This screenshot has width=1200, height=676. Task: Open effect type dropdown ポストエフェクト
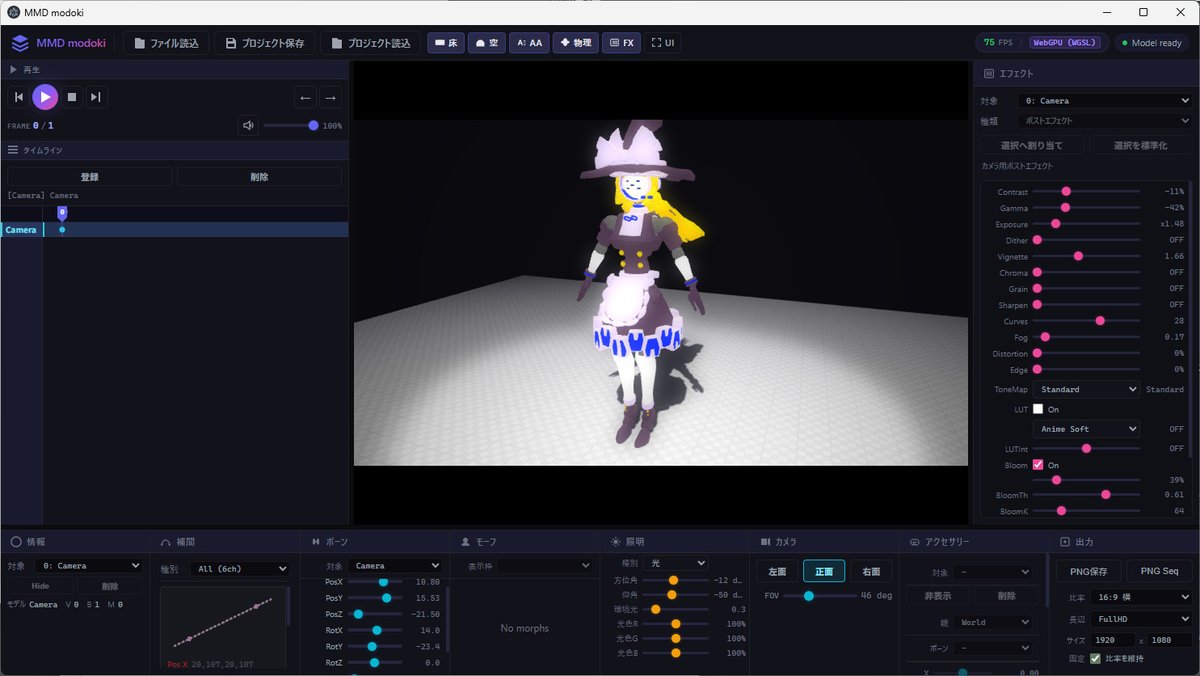(x=1104, y=121)
